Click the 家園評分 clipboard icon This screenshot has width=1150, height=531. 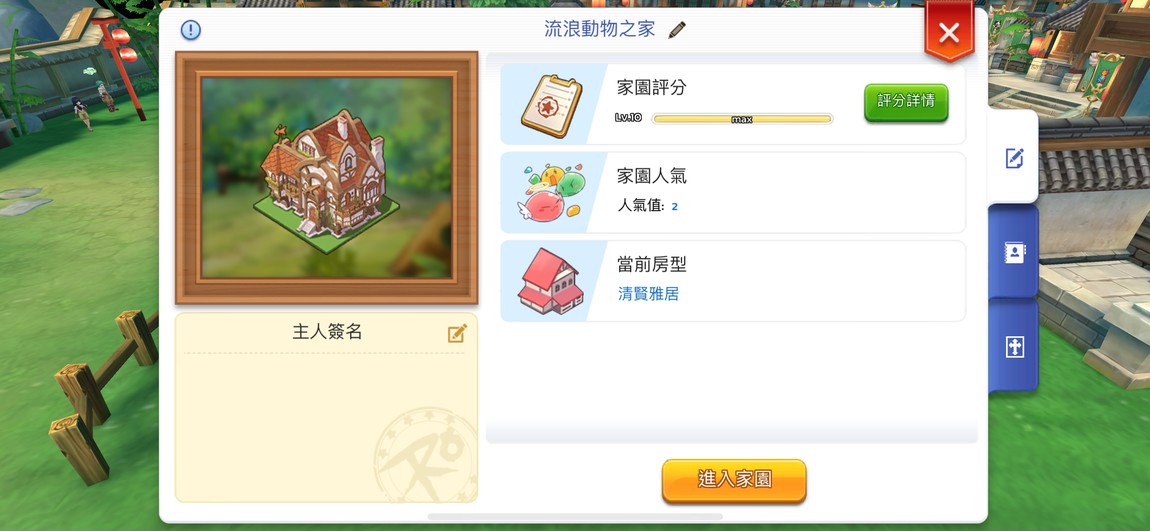[x=552, y=106]
